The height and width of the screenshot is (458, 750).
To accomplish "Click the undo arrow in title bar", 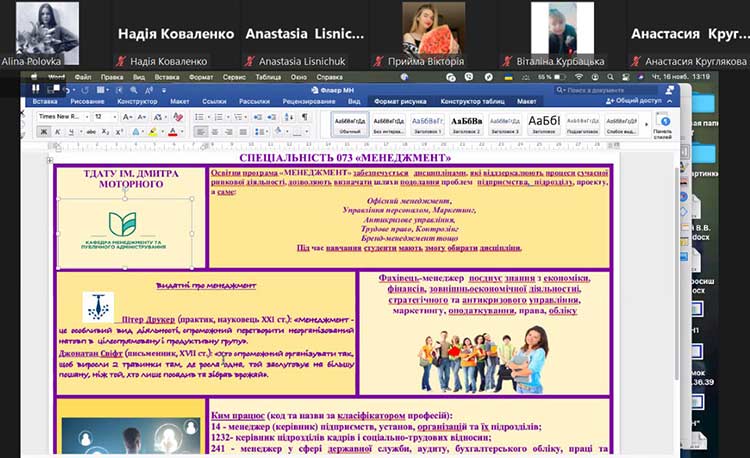I will 67,89.
